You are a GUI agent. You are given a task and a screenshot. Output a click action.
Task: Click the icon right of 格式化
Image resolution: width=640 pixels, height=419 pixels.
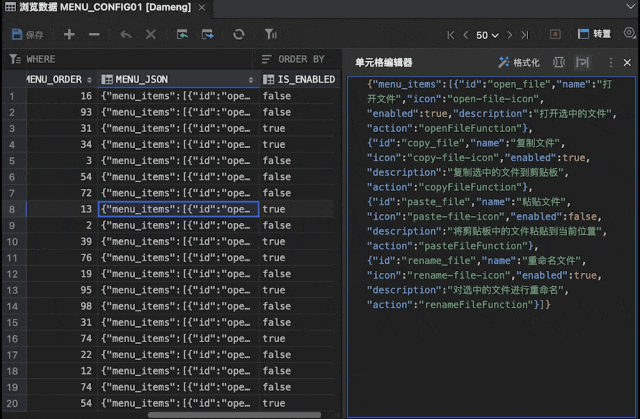559,62
